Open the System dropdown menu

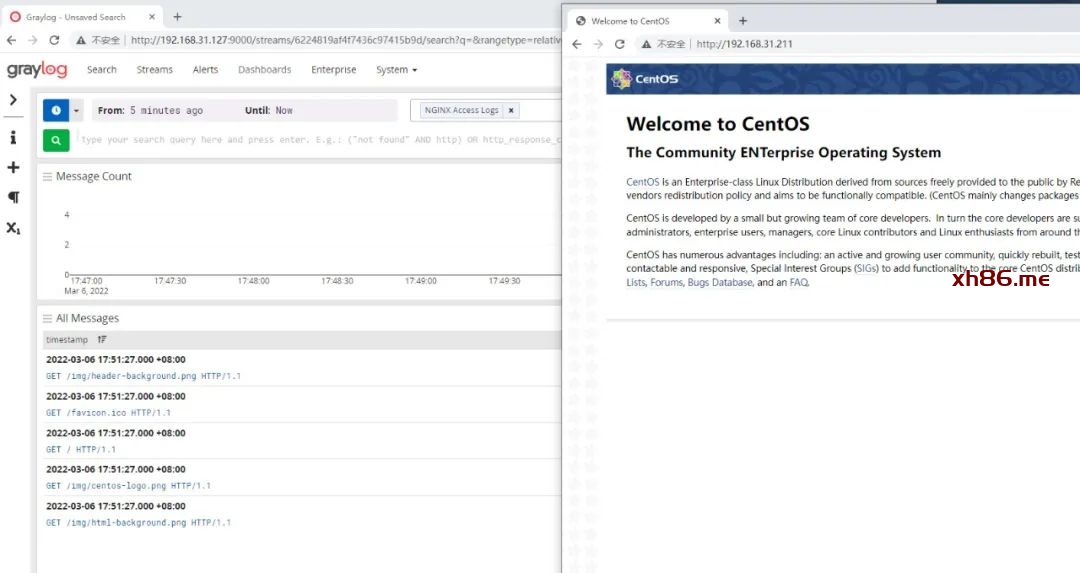coord(396,70)
